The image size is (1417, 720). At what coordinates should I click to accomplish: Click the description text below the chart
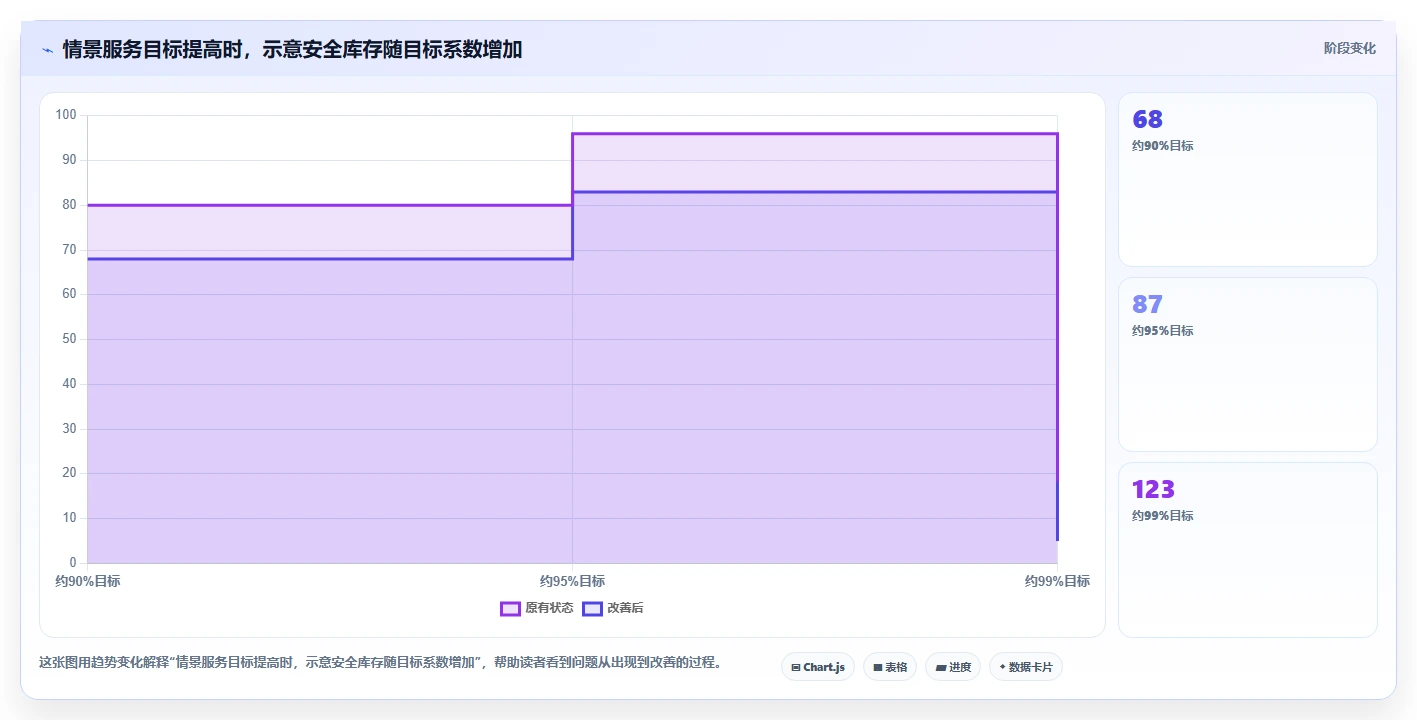(380, 662)
